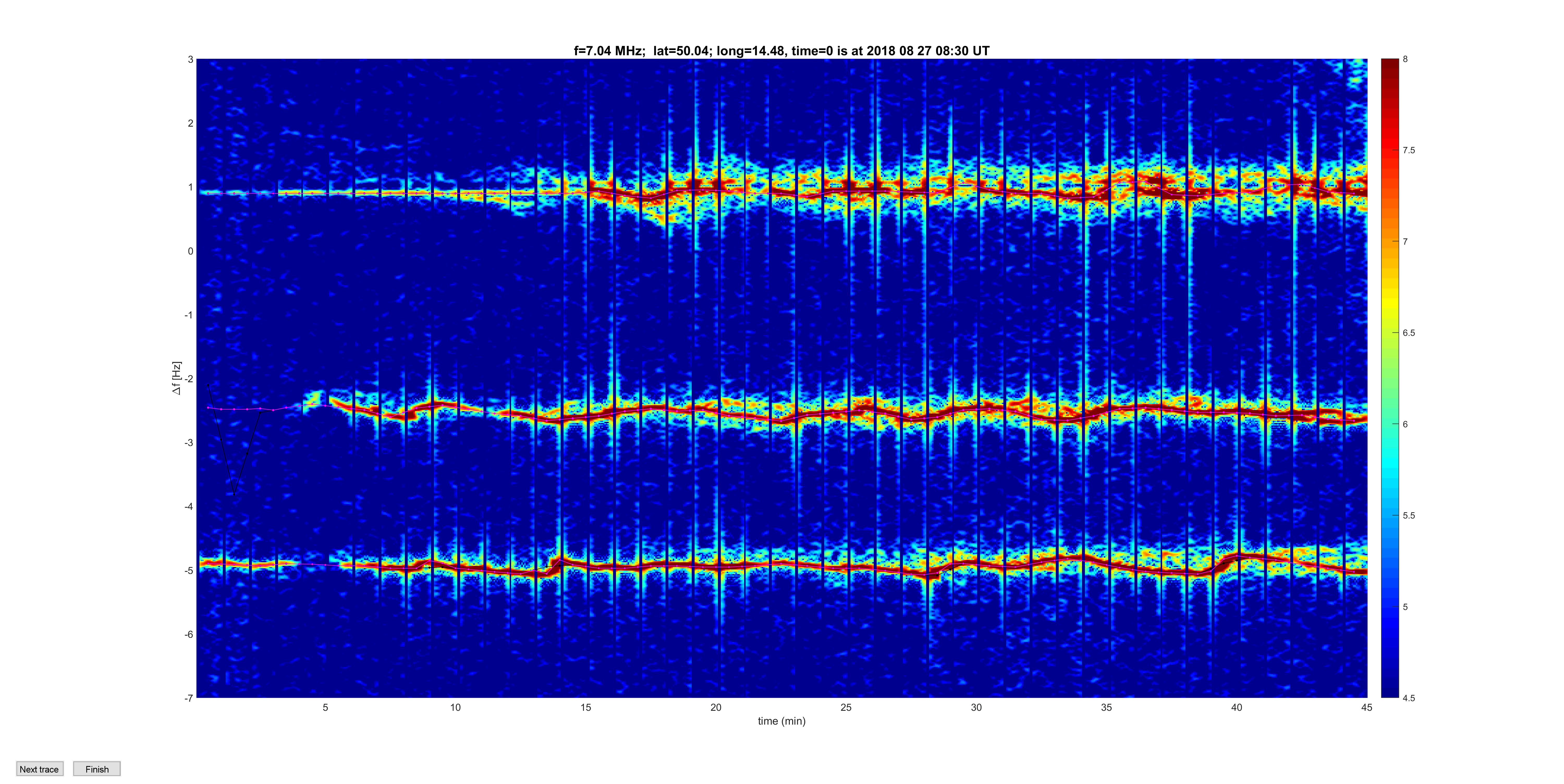Image resolution: width=1564 pixels, height=784 pixels.
Task: Click the y-axis tick label 3
Action: pyautogui.click(x=191, y=59)
